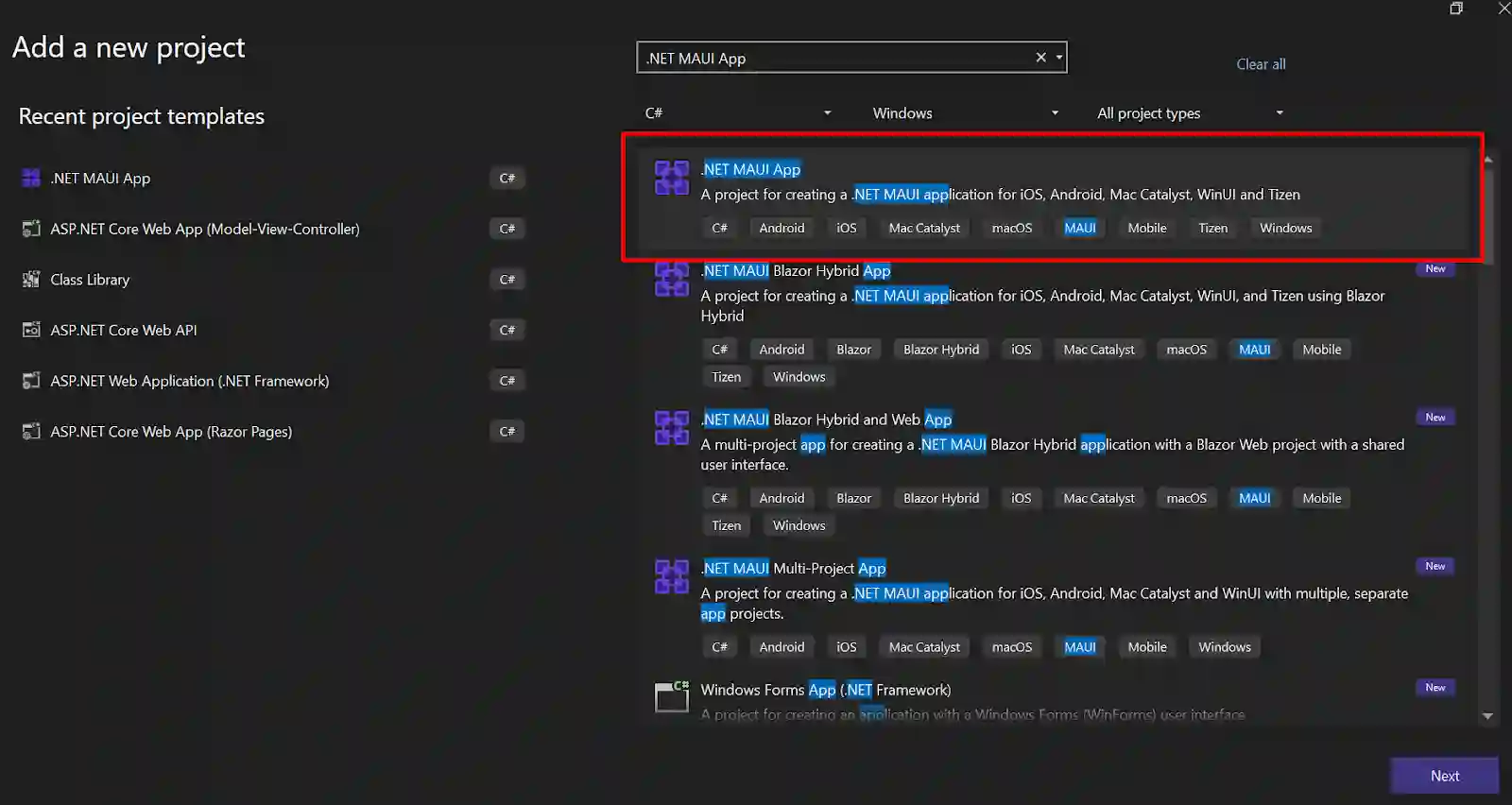
Task: Open the C# language filter dropdown
Action: tap(737, 113)
